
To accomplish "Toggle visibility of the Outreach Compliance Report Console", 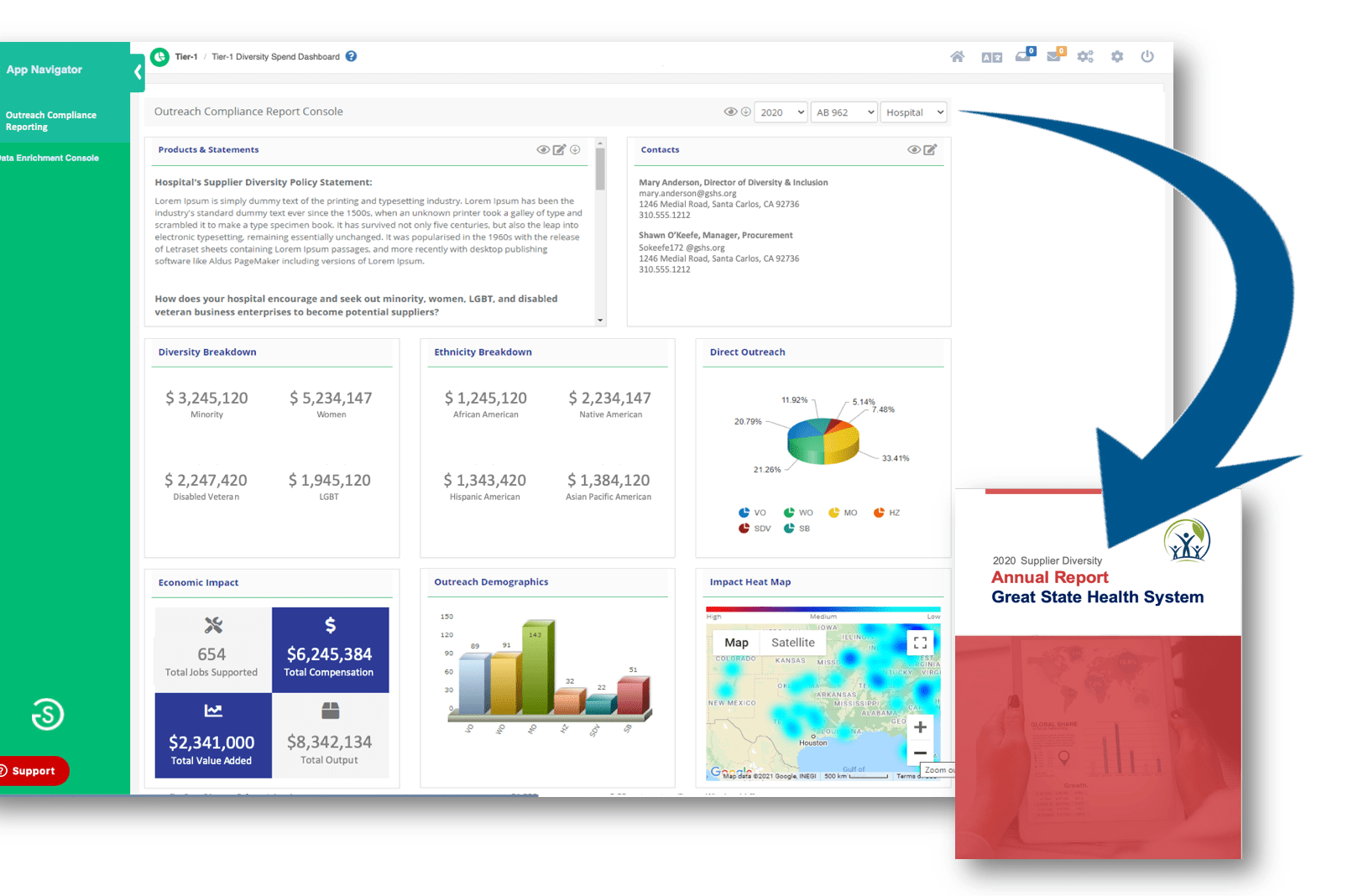I will point(730,111).
